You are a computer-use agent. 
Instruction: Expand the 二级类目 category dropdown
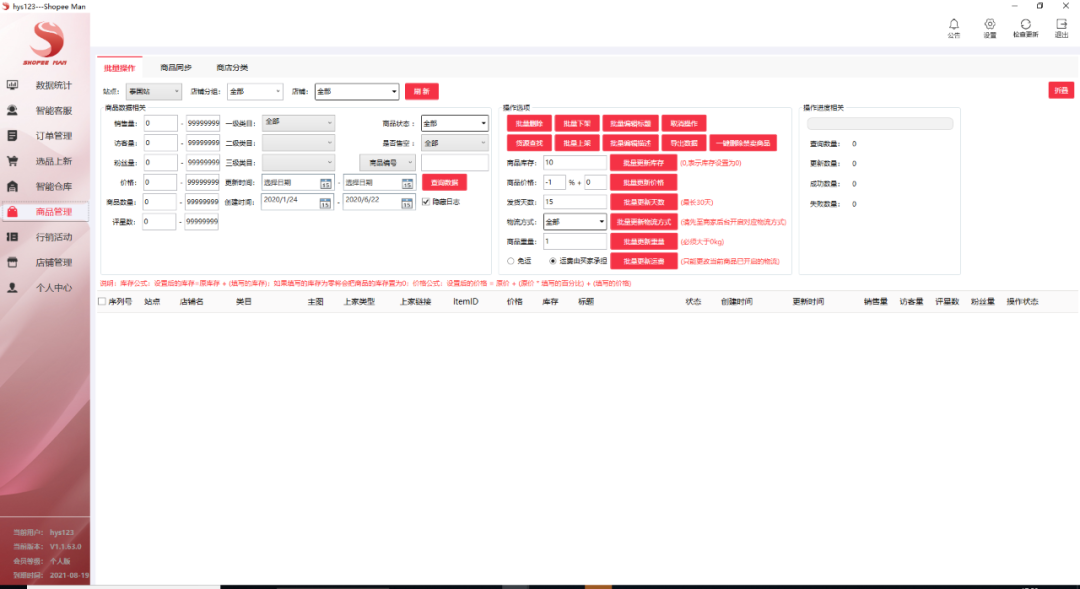(x=298, y=143)
